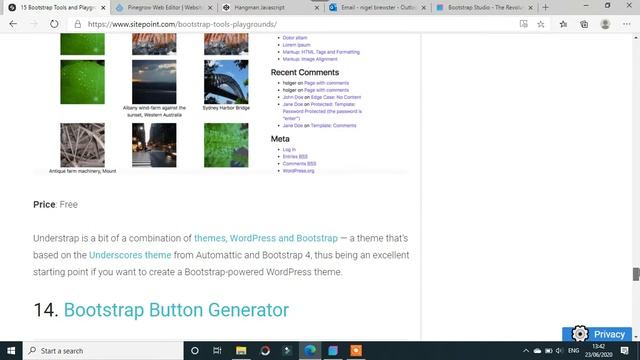This screenshot has width=640, height=360.
Task: Follow the themes, WordPress and Bootstrap link
Action: (266, 238)
